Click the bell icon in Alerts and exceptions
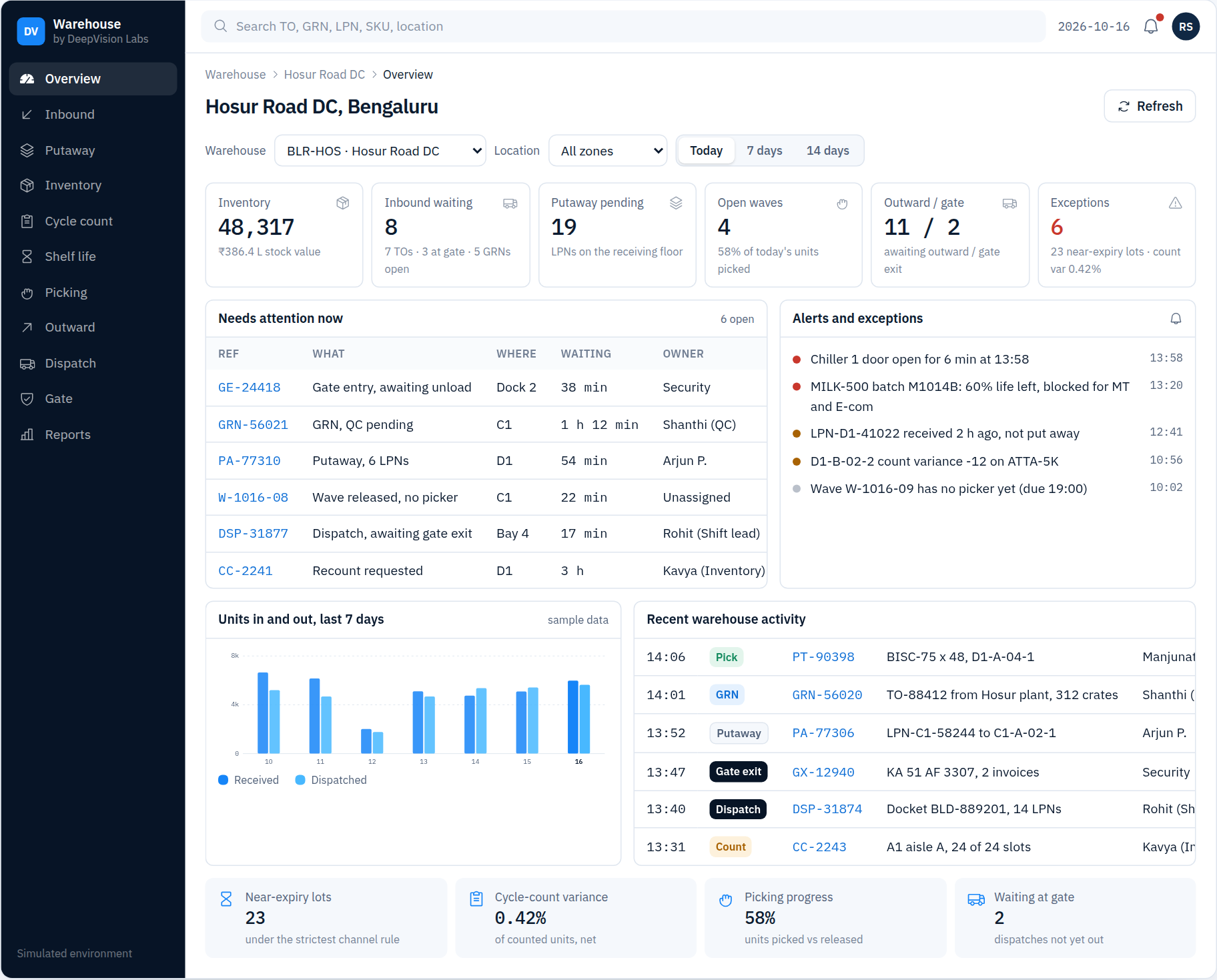The height and width of the screenshot is (980, 1217). point(1176,319)
